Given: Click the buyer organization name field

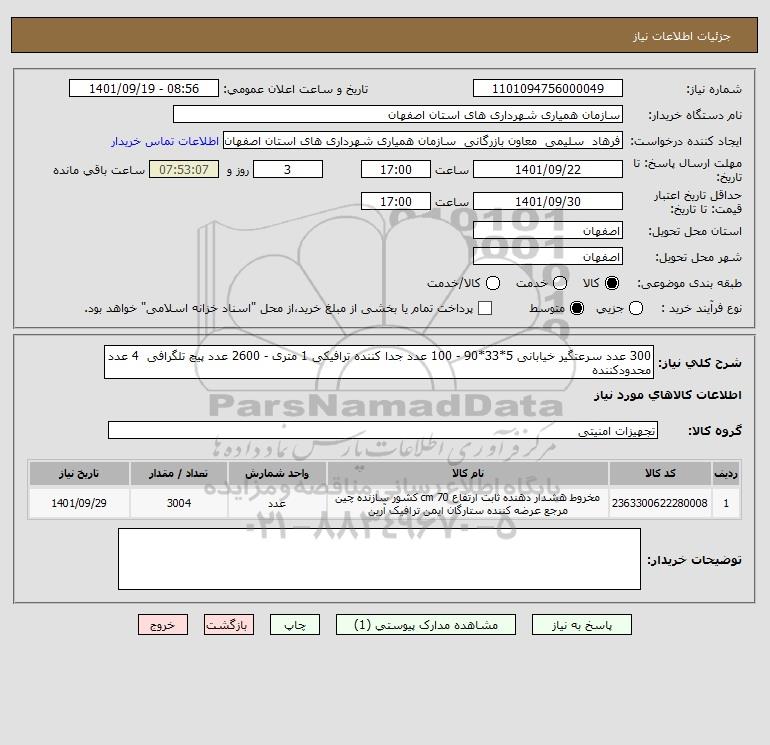Looking at the screenshot, I should point(398,114).
